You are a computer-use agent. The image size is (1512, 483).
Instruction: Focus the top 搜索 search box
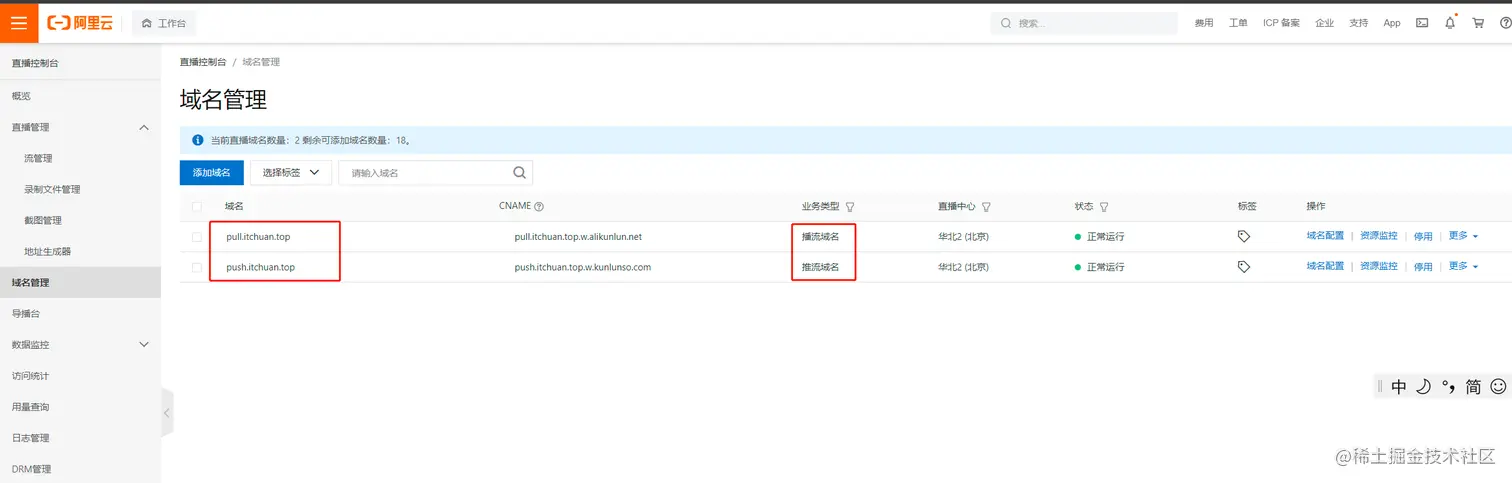pos(1084,23)
